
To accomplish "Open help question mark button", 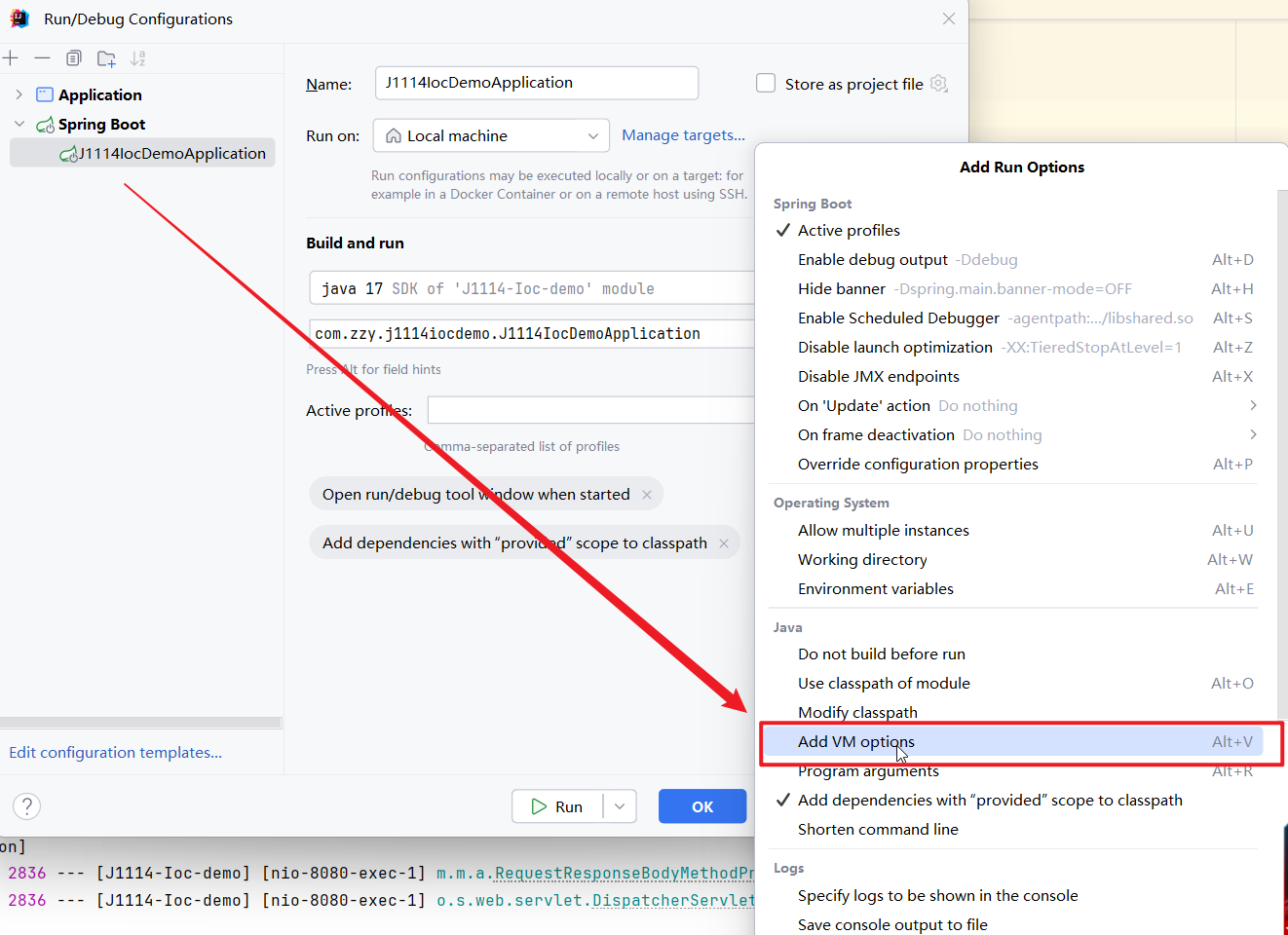I will pos(27,805).
